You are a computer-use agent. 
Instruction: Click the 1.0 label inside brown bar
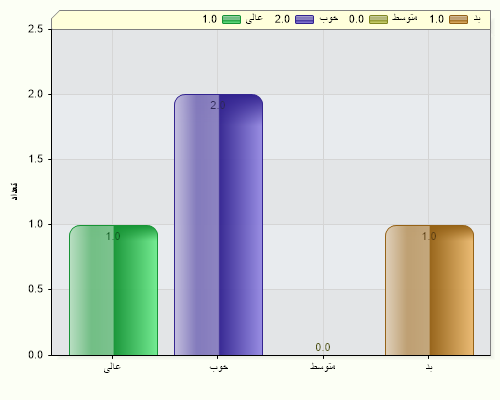click(429, 236)
